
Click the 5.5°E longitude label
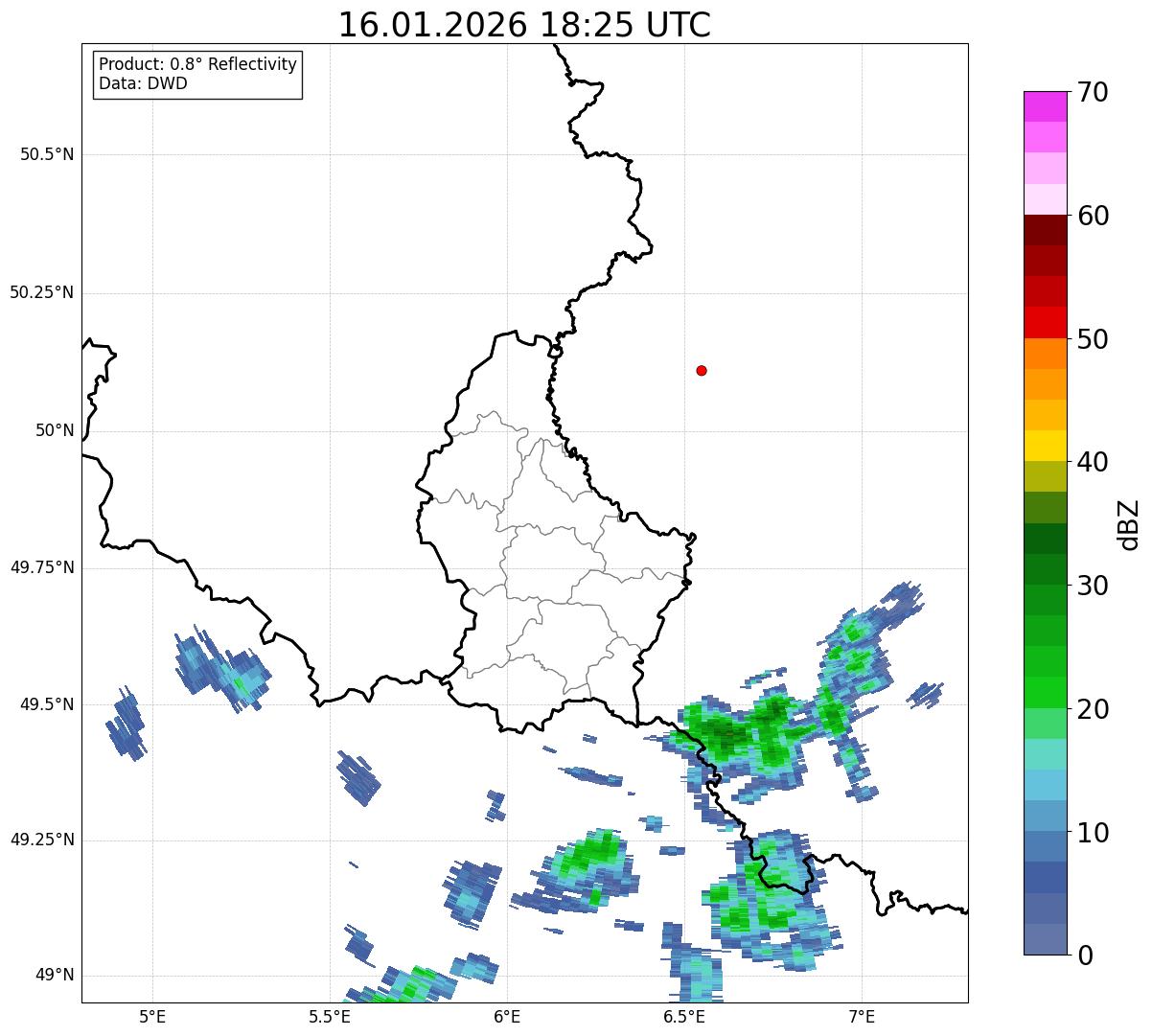click(x=329, y=1016)
